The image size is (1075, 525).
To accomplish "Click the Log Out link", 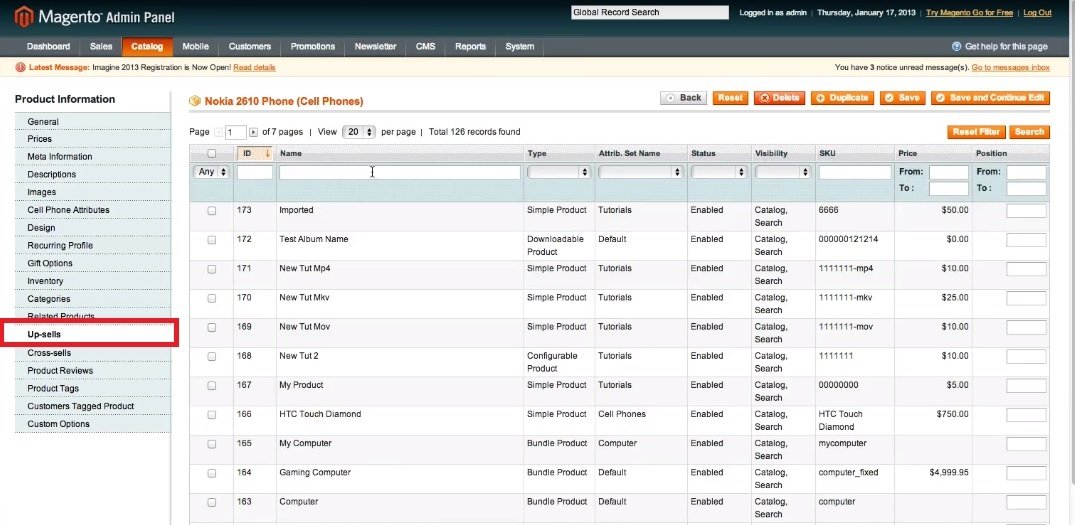I will pyautogui.click(x=1037, y=13).
